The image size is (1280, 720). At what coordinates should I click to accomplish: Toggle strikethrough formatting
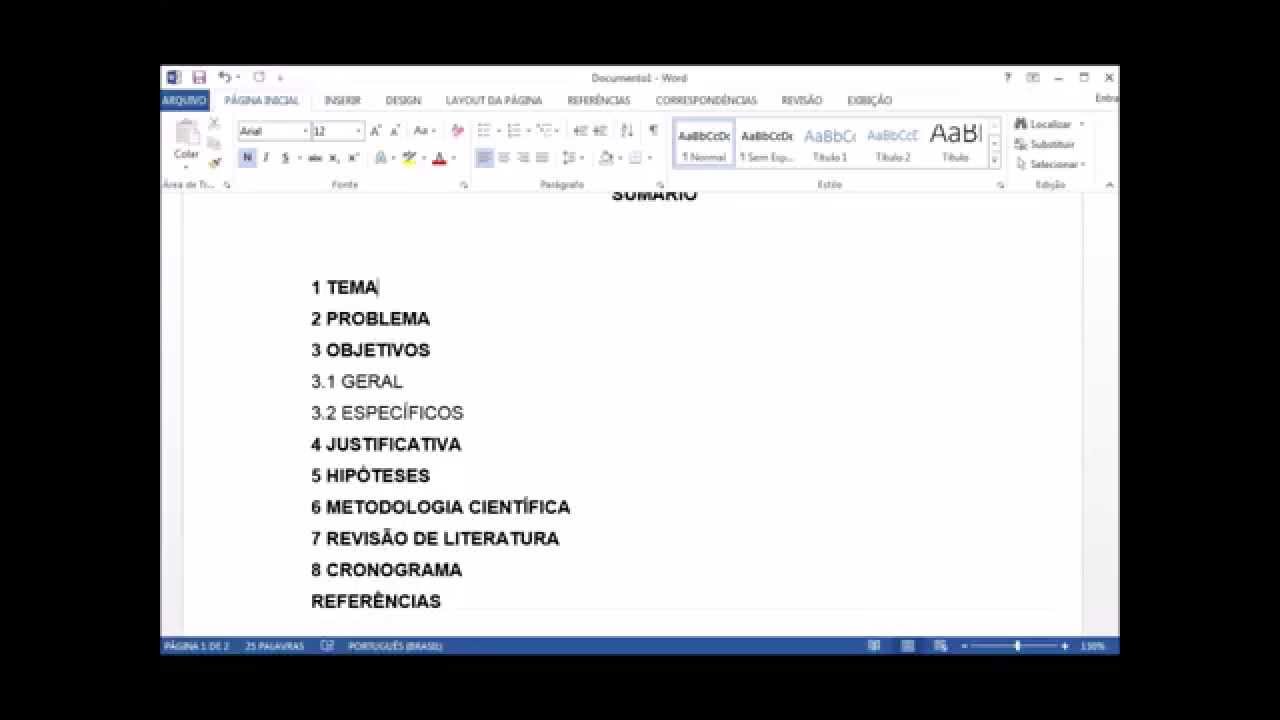[315, 158]
